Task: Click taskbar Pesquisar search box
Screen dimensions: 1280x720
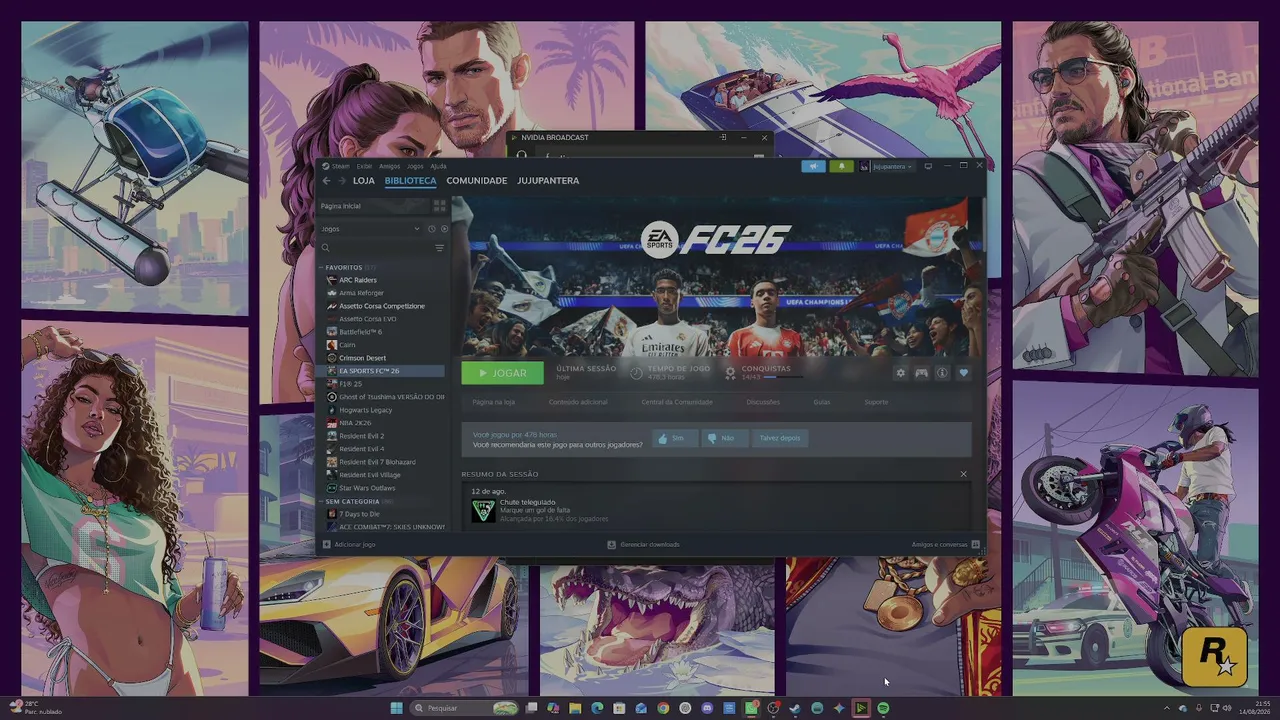Action: (x=464, y=708)
